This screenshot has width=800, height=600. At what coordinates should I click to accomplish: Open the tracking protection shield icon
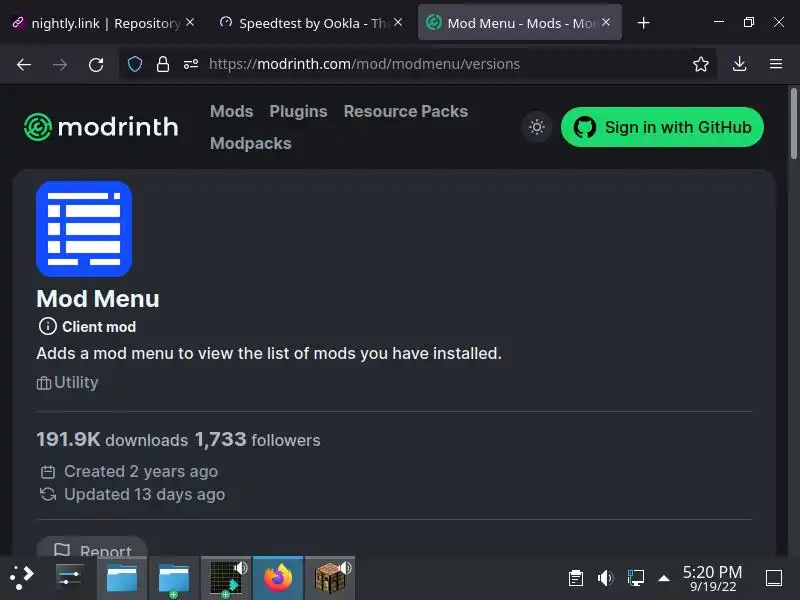point(135,64)
